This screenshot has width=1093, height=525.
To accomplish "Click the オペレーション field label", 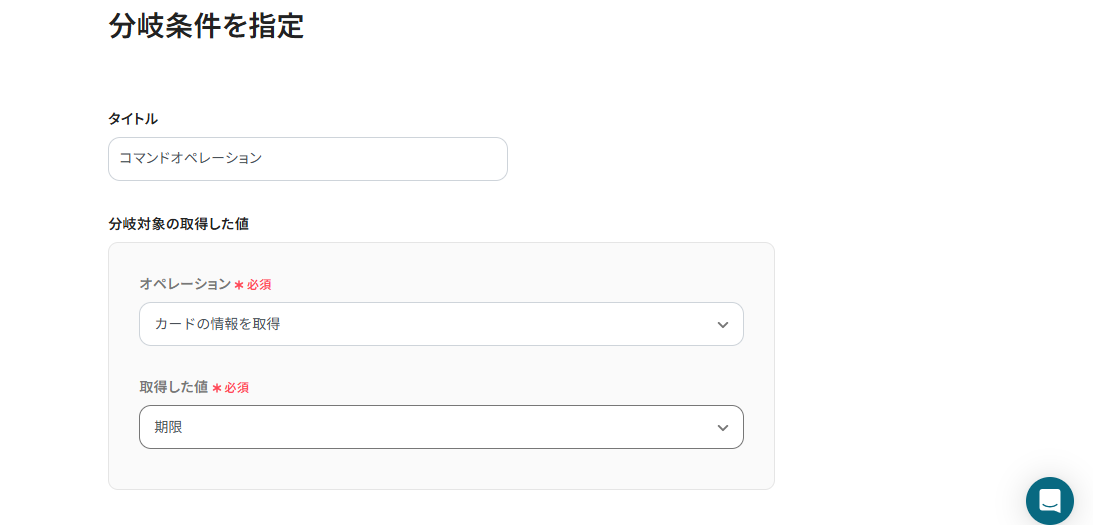I will coord(185,284).
